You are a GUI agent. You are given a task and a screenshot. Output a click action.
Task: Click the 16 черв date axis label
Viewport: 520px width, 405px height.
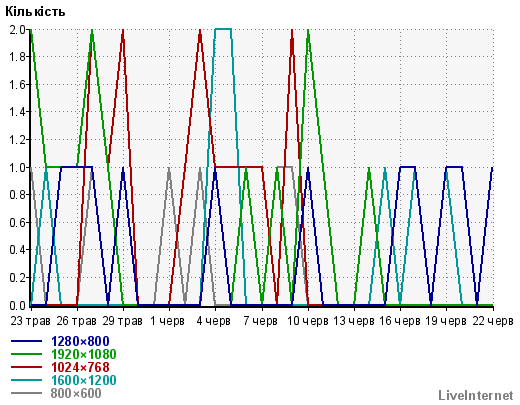pos(400,321)
